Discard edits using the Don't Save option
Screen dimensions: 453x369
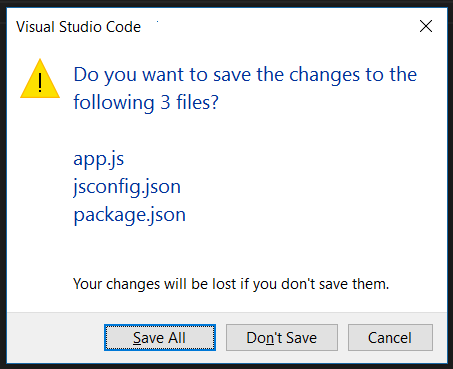pyautogui.click(x=282, y=337)
